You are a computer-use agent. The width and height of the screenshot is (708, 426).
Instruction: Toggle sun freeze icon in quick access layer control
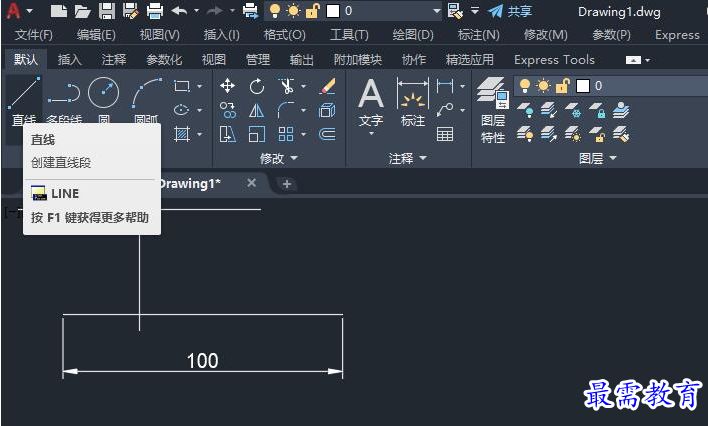point(293,11)
